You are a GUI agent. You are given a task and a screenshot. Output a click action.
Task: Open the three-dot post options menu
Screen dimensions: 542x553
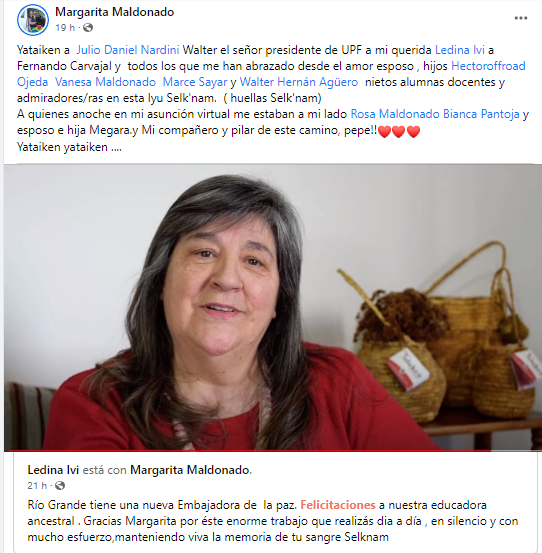click(520, 18)
